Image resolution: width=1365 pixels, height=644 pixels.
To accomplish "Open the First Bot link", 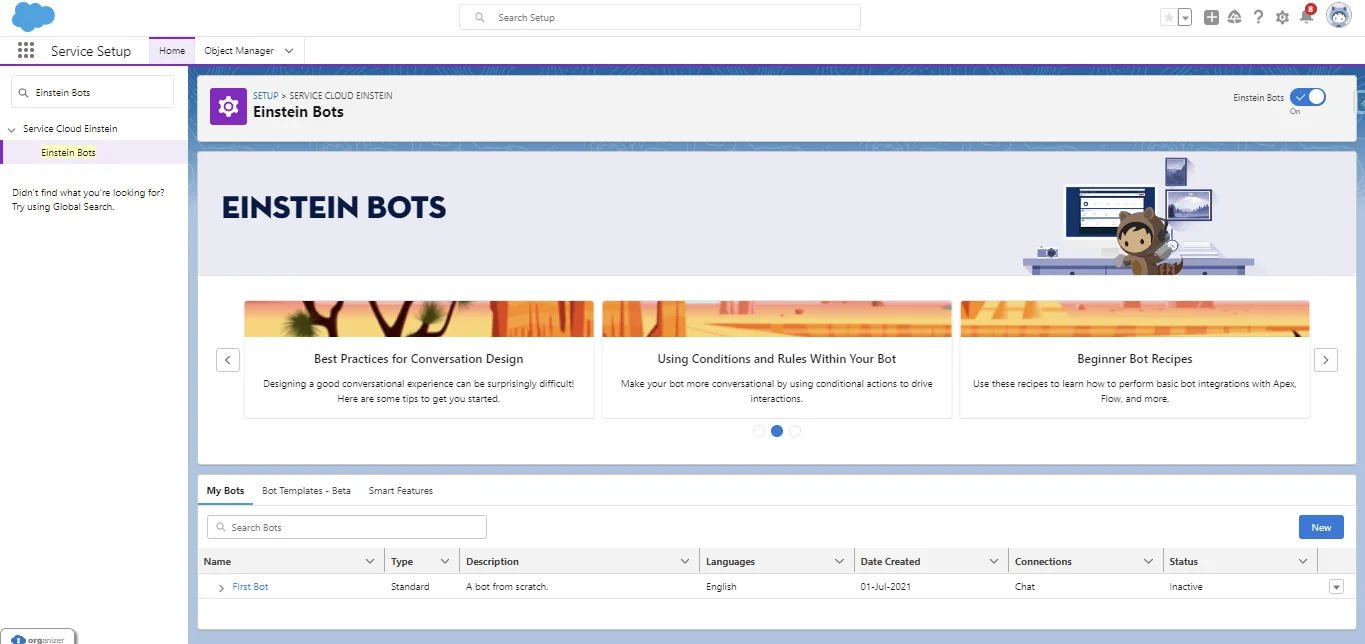I will [250, 587].
